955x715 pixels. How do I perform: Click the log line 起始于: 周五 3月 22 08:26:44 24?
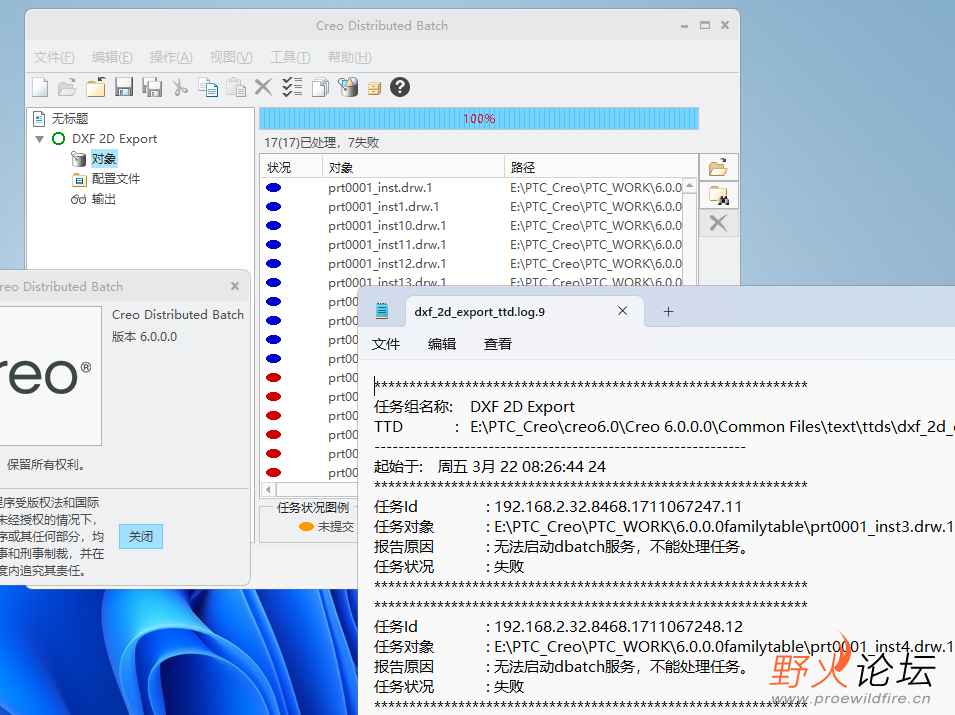[x=490, y=467]
